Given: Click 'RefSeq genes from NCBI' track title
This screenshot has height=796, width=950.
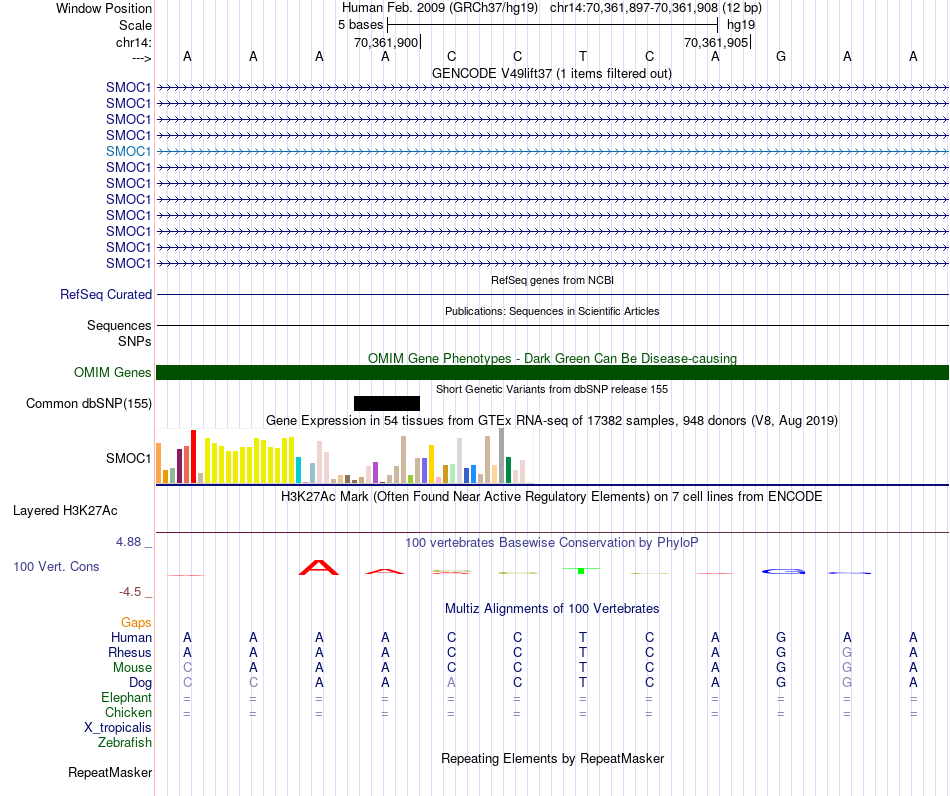Looking at the screenshot, I should pyautogui.click(x=553, y=280).
